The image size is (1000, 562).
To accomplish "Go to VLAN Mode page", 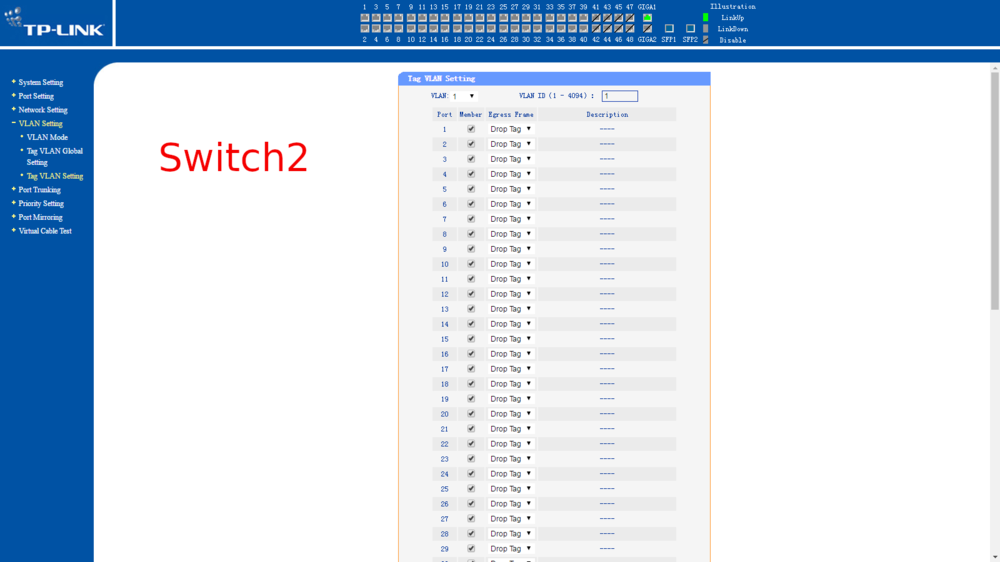I will click(47, 137).
